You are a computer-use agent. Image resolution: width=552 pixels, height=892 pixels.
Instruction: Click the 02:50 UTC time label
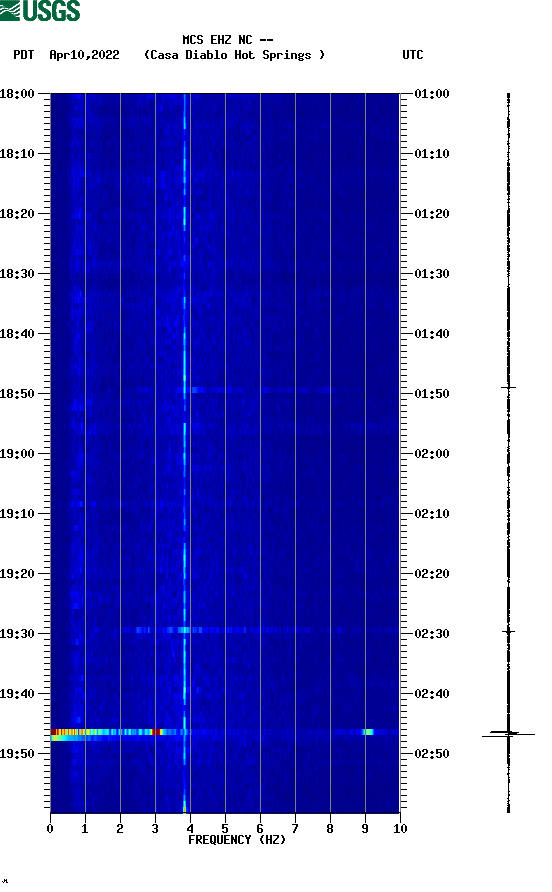[x=432, y=754]
